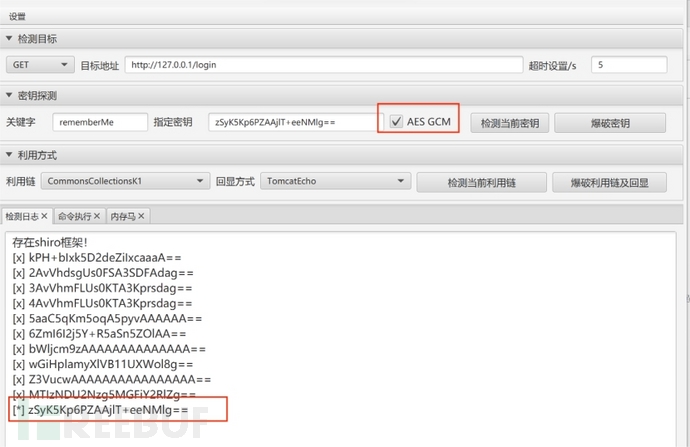Click the target URL field with http://127.0.0.1/login
690x447 pixels.
(324, 65)
